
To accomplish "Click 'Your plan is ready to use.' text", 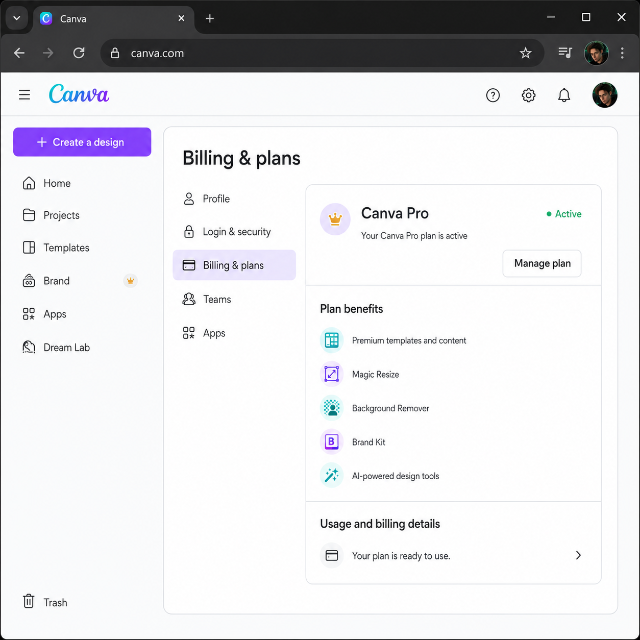I will tap(401, 556).
